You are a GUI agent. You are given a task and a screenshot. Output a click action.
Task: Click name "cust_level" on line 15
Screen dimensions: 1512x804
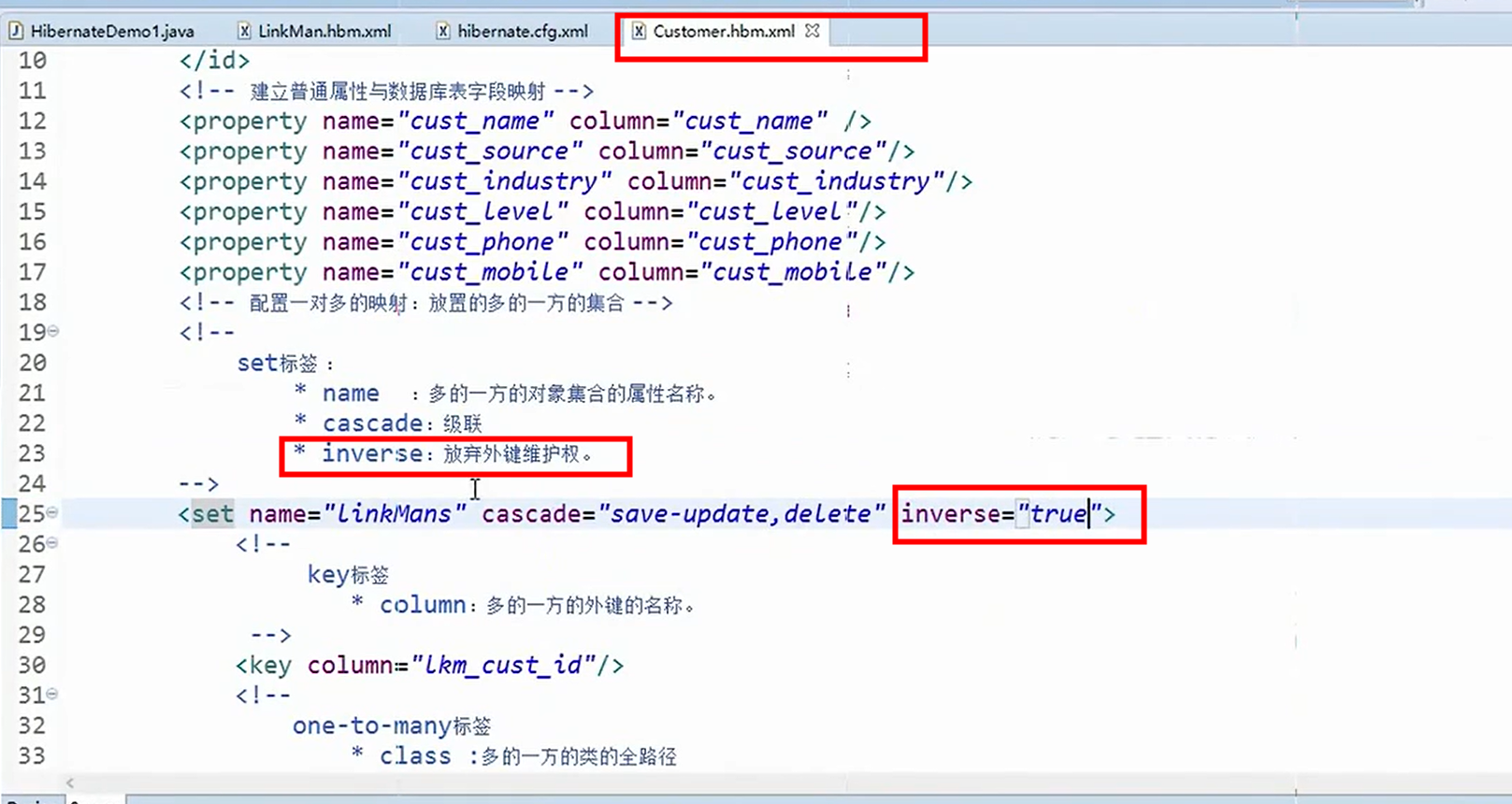point(483,211)
